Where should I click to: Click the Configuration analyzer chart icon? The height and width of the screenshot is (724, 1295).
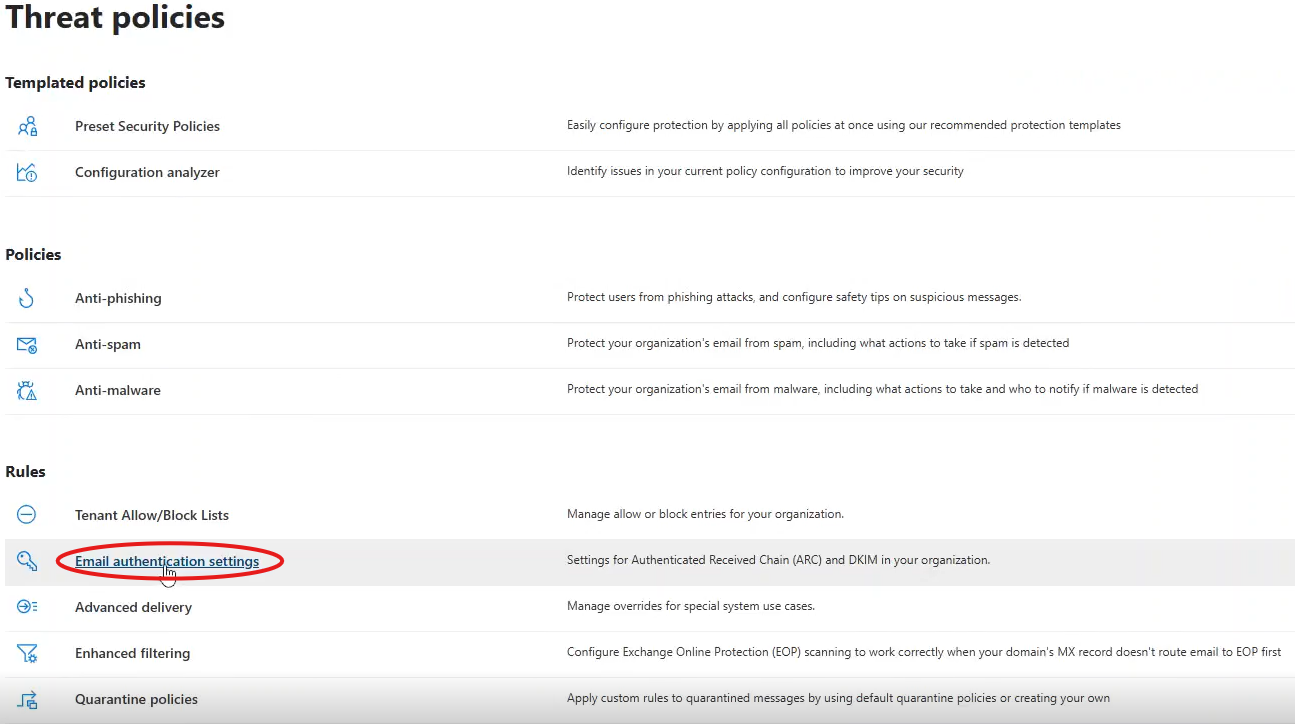[x=27, y=172]
